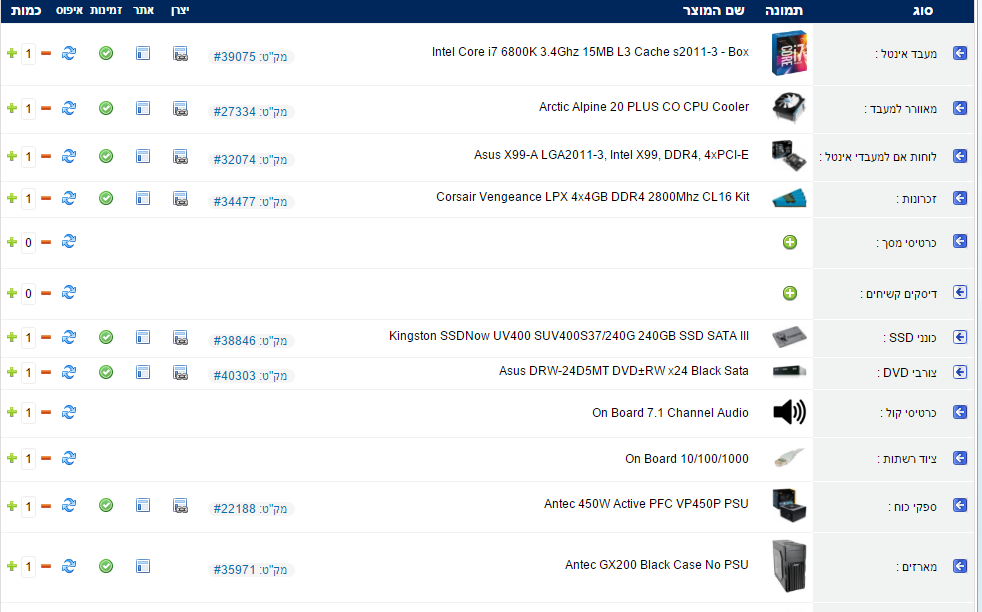Click the Asus X99-A motherboard thumbnail
Viewport: 982px width, 612px height.
click(x=789, y=156)
